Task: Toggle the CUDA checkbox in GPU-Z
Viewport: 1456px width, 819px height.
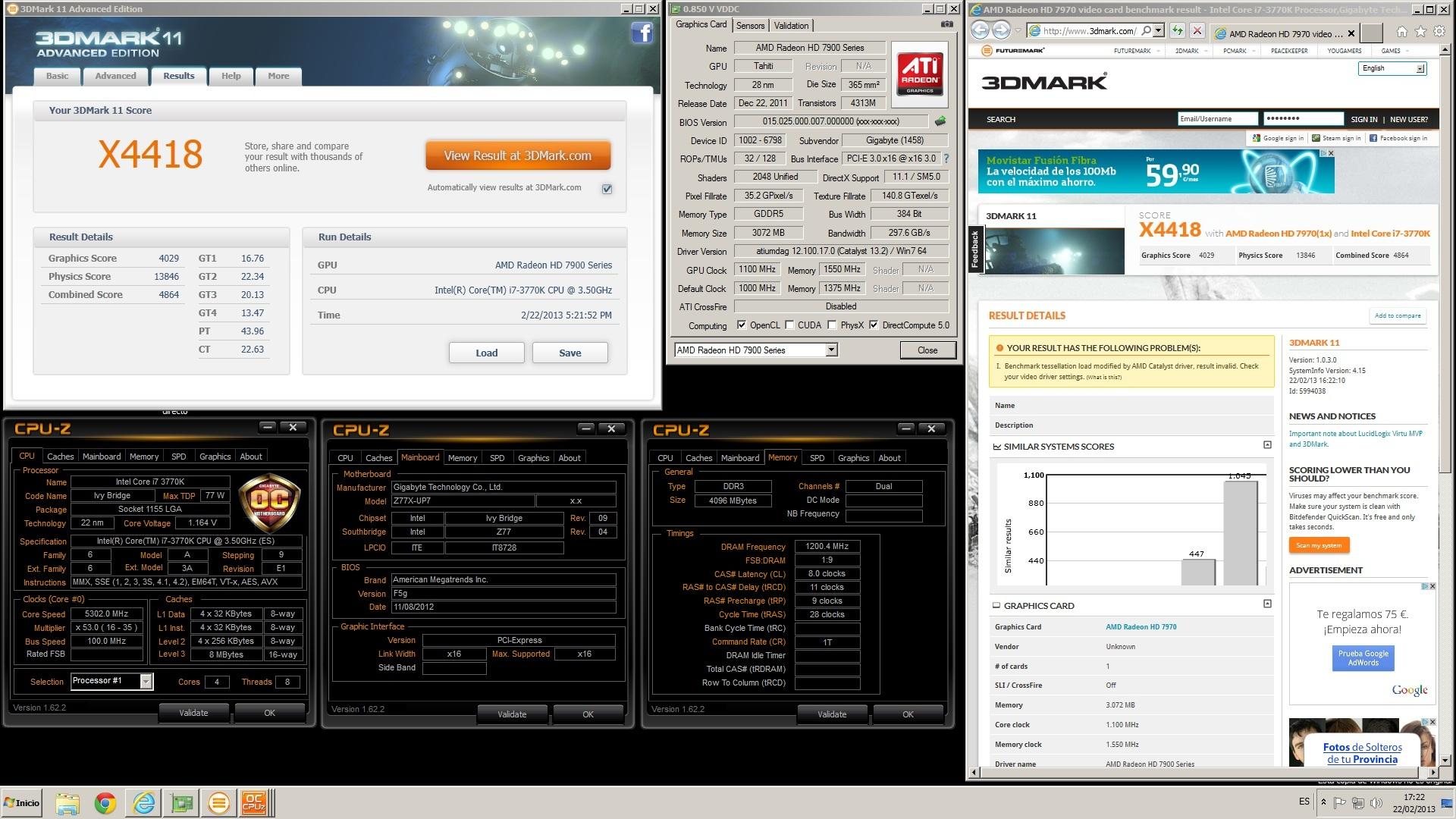Action: 790,325
